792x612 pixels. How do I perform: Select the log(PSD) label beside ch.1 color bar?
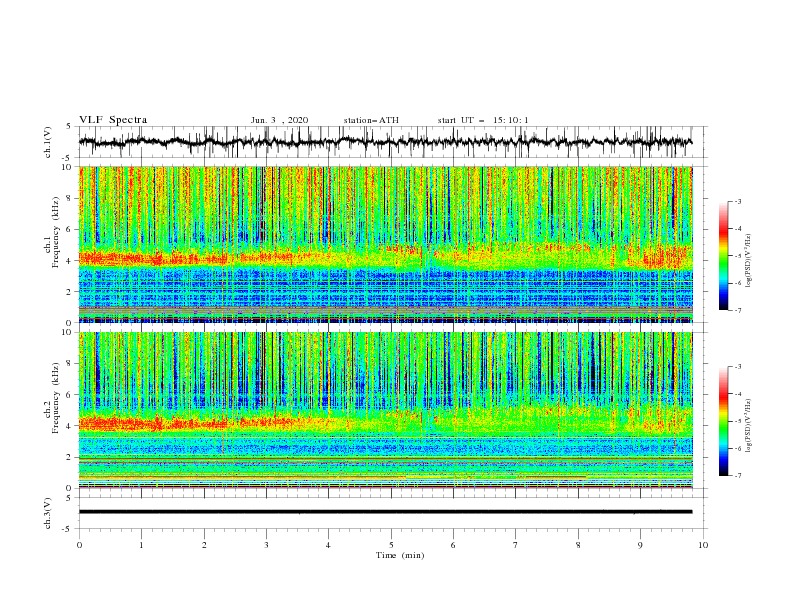pos(748,261)
